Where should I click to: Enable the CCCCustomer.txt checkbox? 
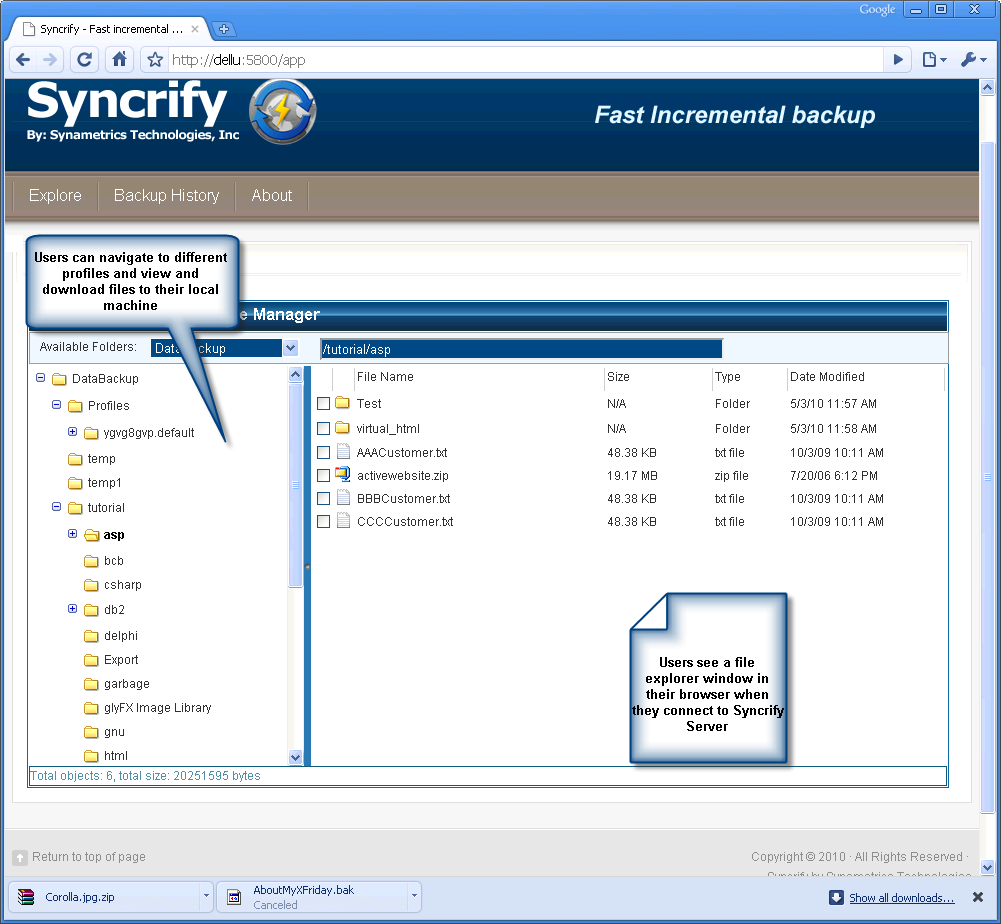coord(324,522)
